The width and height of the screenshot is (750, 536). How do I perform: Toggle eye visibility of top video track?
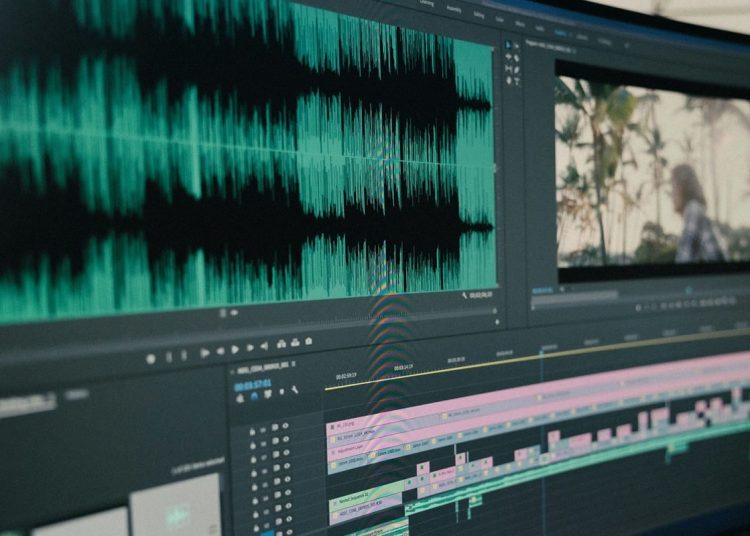pyautogui.click(x=285, y=425)
